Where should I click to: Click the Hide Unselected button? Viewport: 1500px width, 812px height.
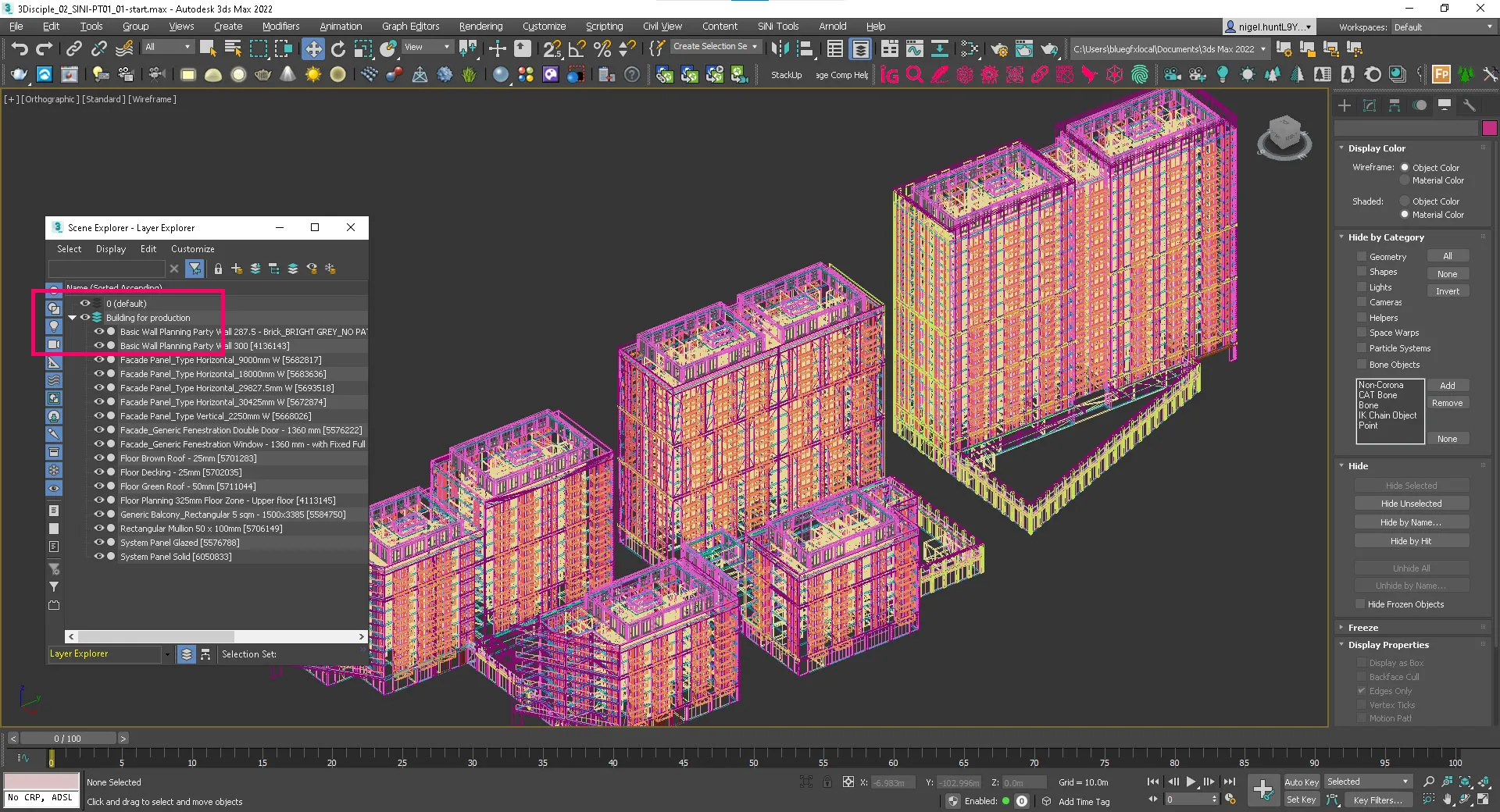[1411, 504]
